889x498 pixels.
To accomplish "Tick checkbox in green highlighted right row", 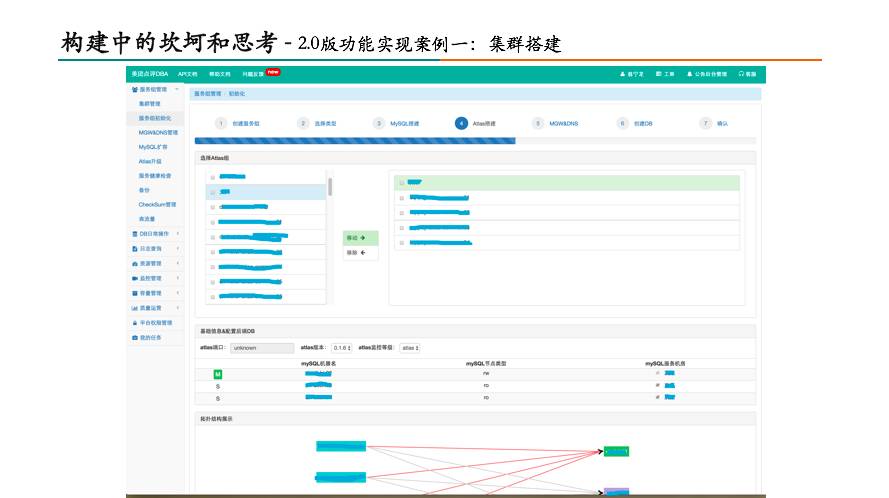I will (x=401, y=183).
